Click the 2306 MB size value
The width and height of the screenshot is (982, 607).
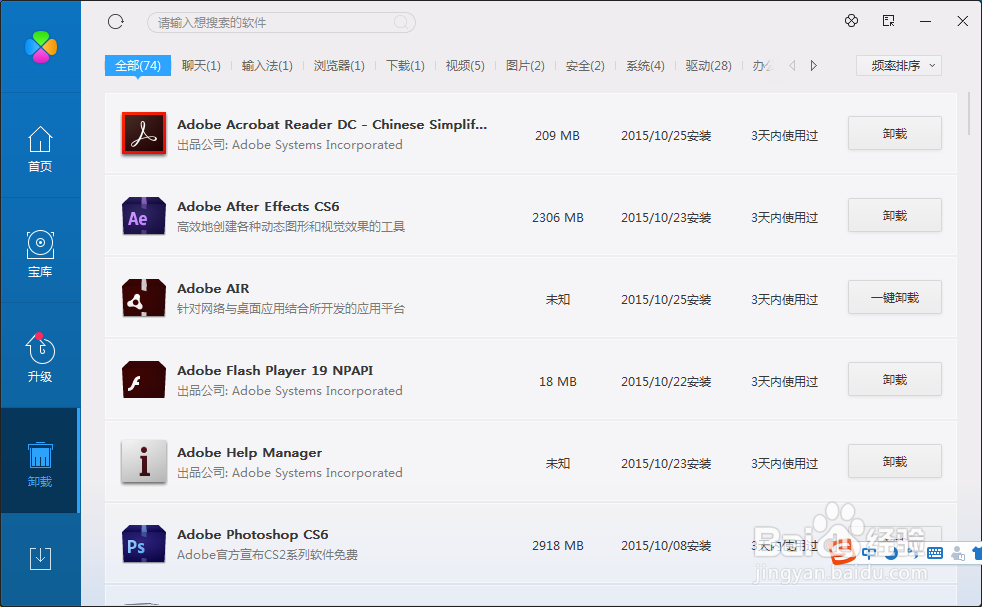(x=557, y=217)
